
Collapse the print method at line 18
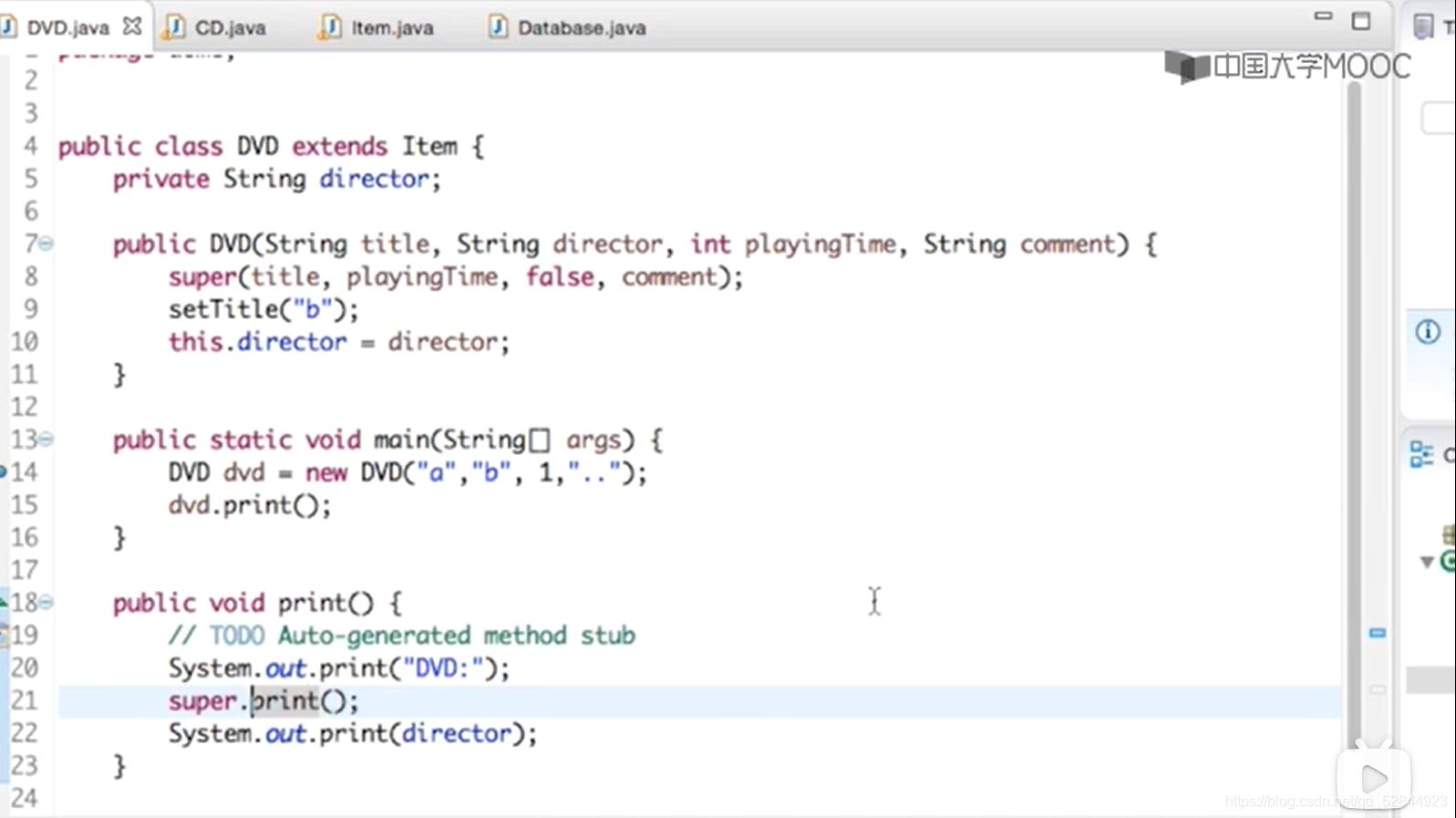click(x=46, y=603)
